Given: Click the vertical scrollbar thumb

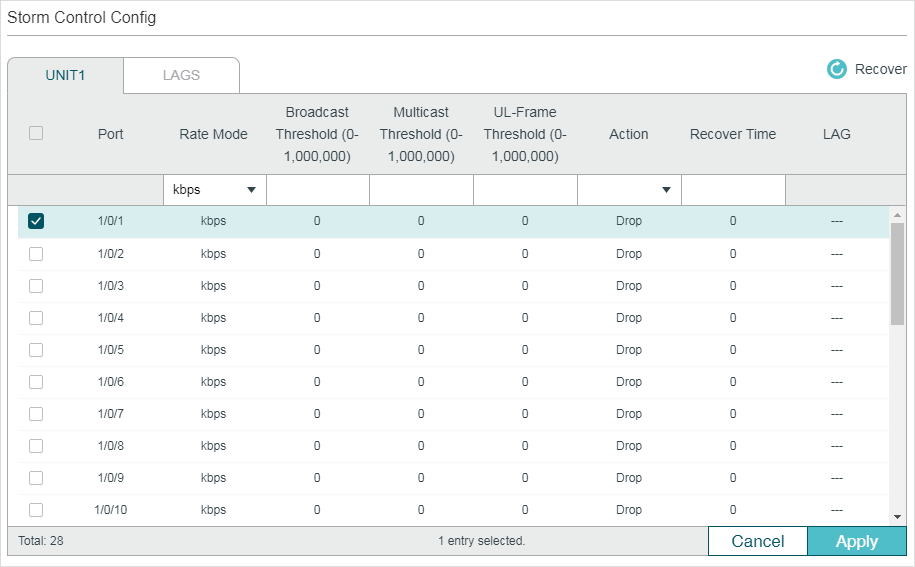Looking at the screenshot, I should [x=897, y=274].
